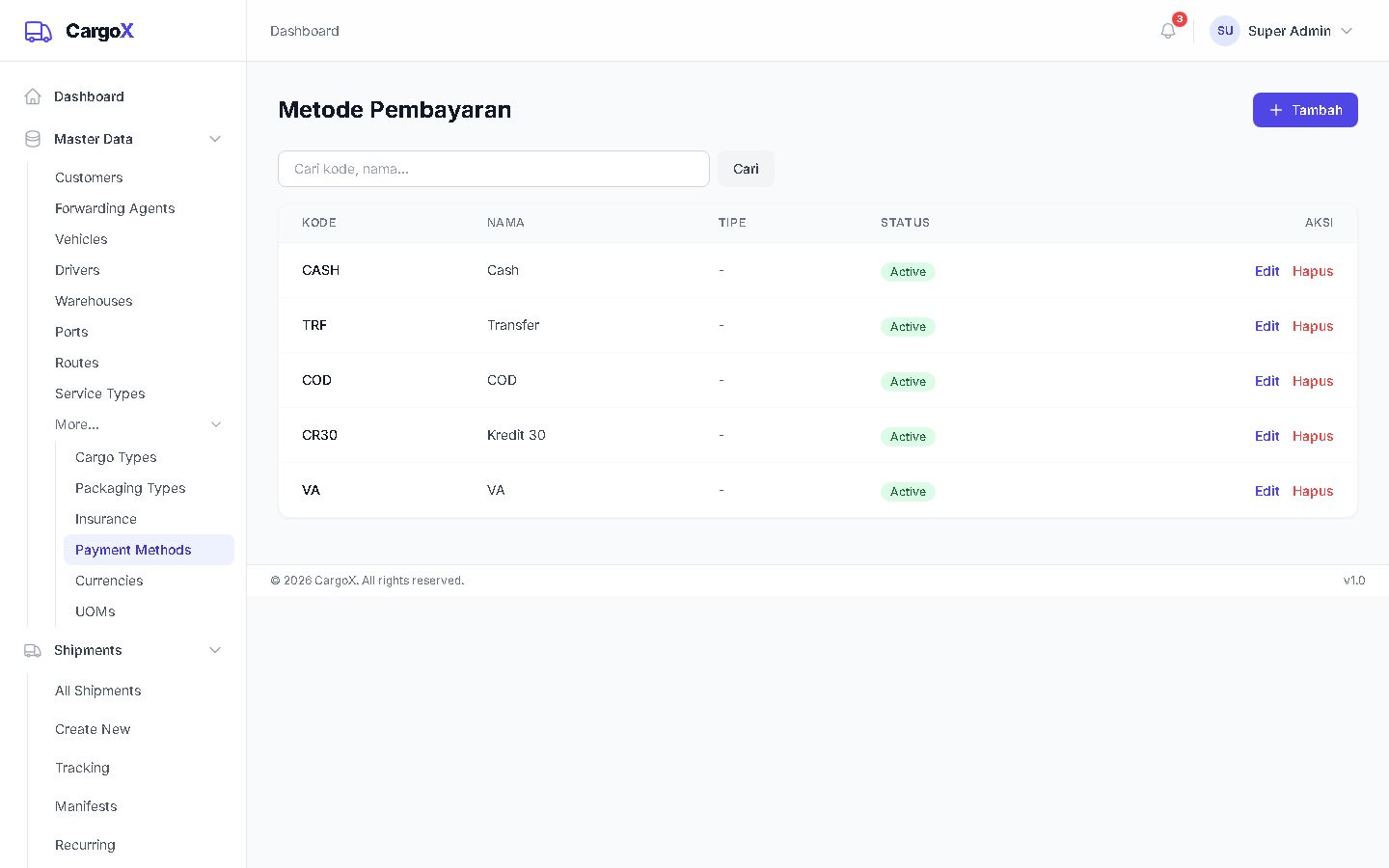Go to Insurance submenu item
This screenshot has height=868, width=1389.
pos(106,519)
